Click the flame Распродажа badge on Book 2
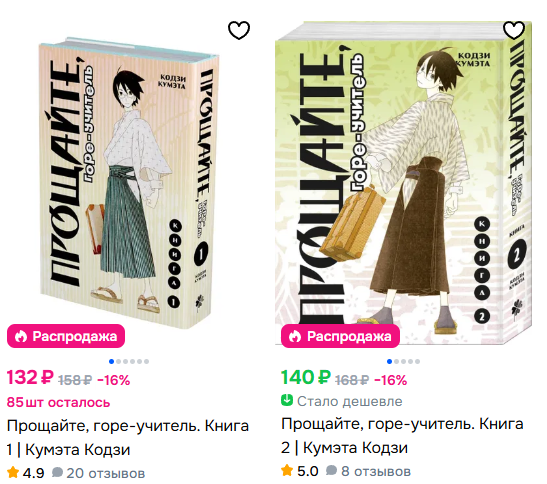547x484 pixels. 340,336
